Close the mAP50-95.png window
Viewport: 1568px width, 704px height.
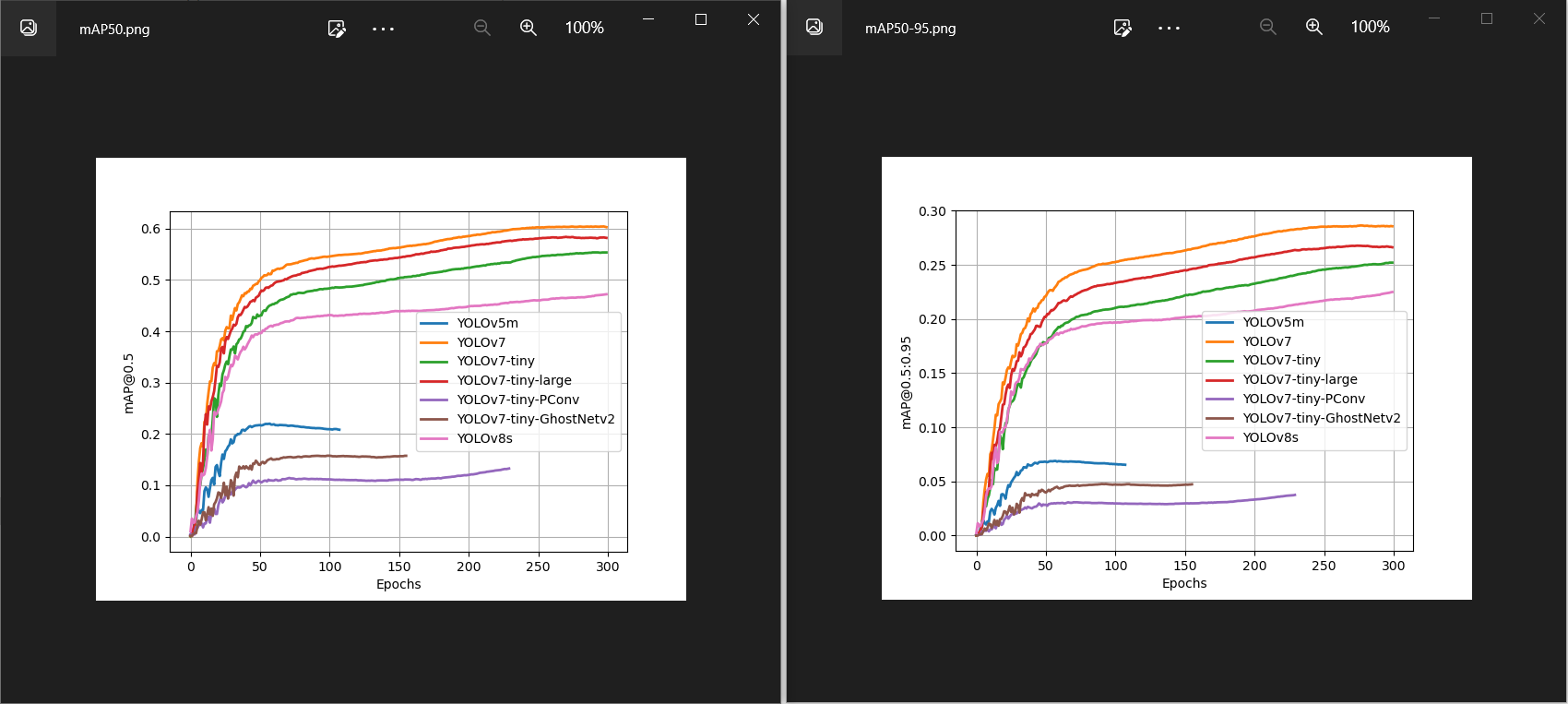coord(1539,18)
